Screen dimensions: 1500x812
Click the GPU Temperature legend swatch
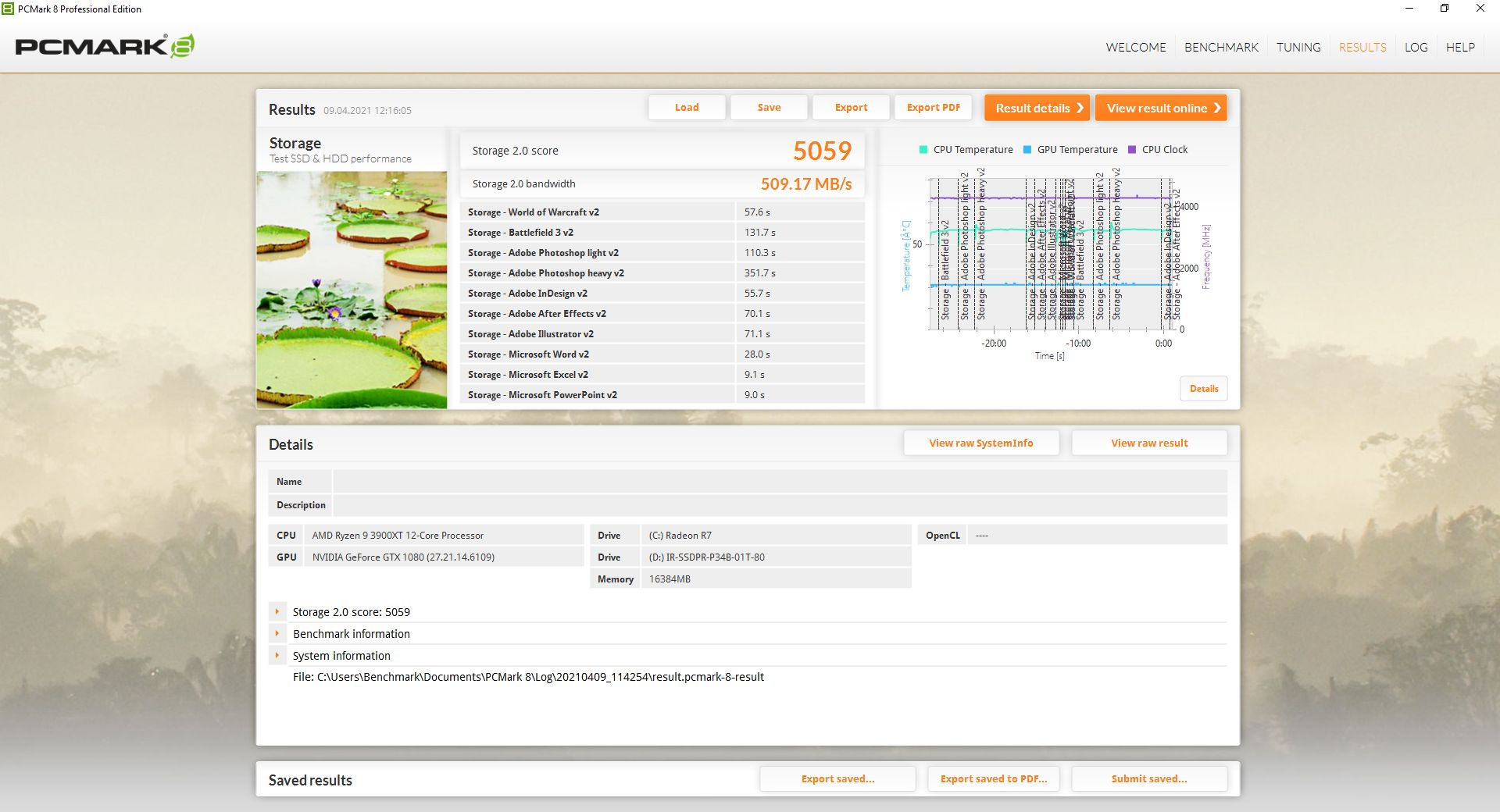pyautogui.click(x=1027, y=150)
